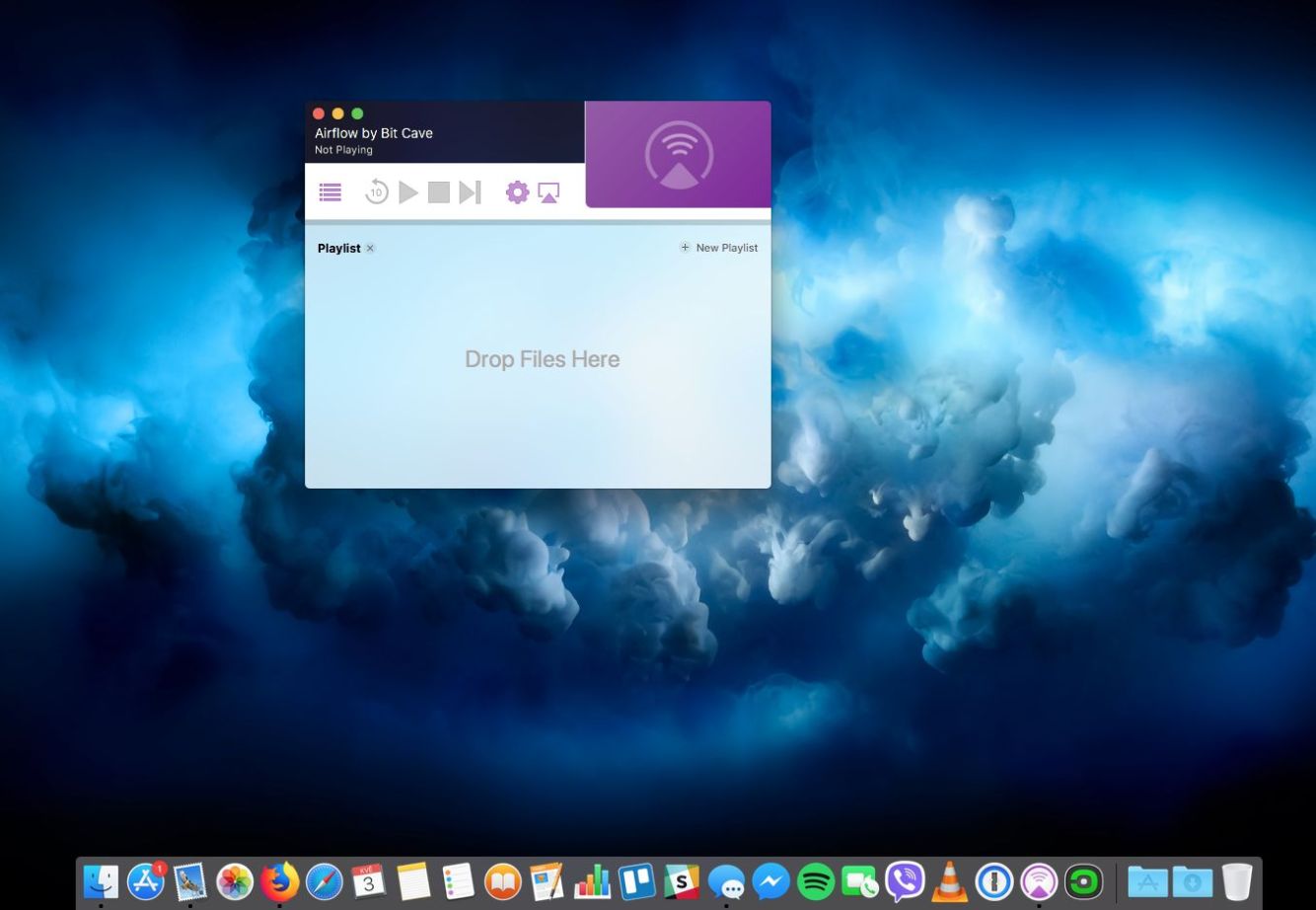Screen dimensions: 1316x910
Task: Choose AirPlay device icon in toolbar
Action: [x=548, y=192]
